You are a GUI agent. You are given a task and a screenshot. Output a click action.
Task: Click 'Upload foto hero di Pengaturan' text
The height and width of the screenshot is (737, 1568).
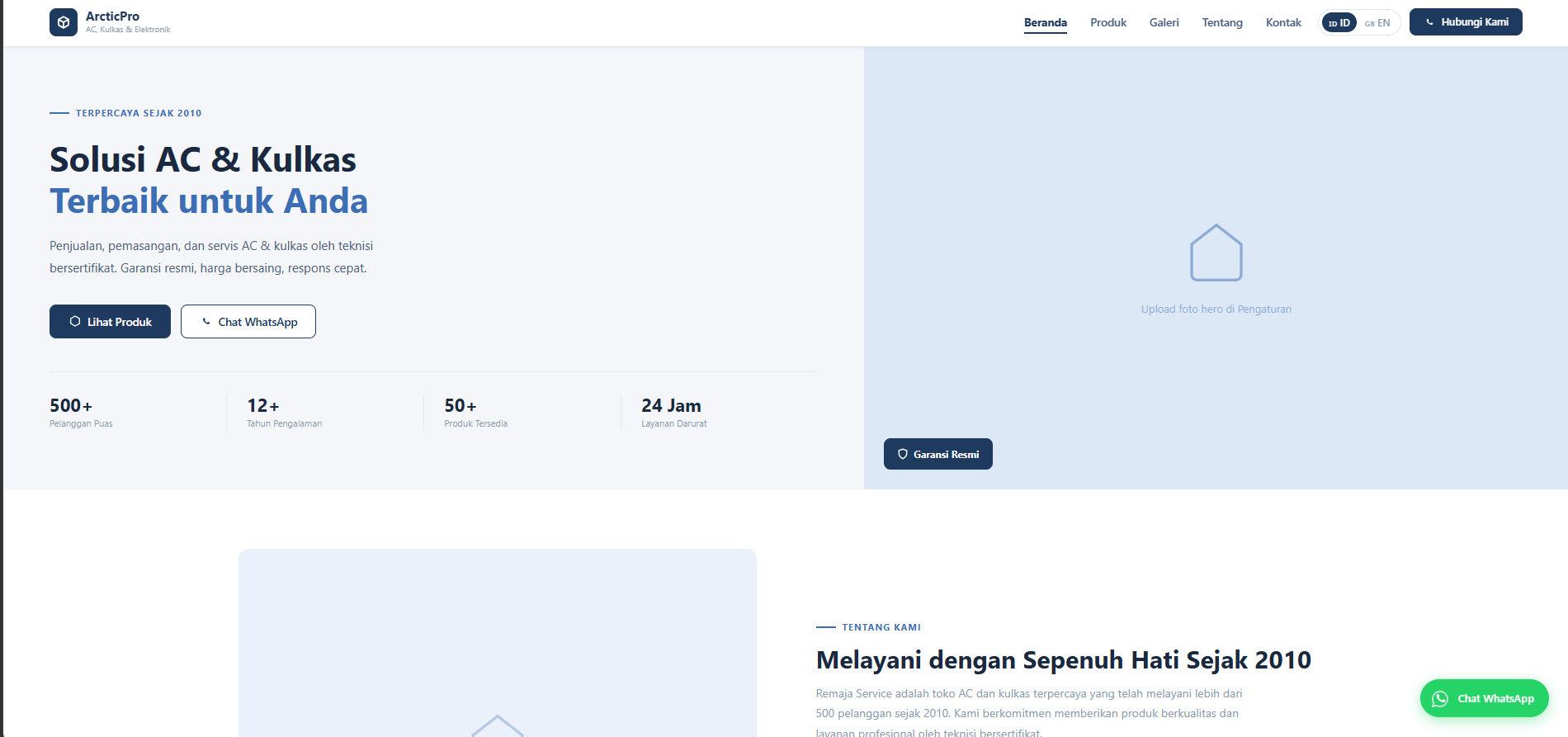point(1216,309)
